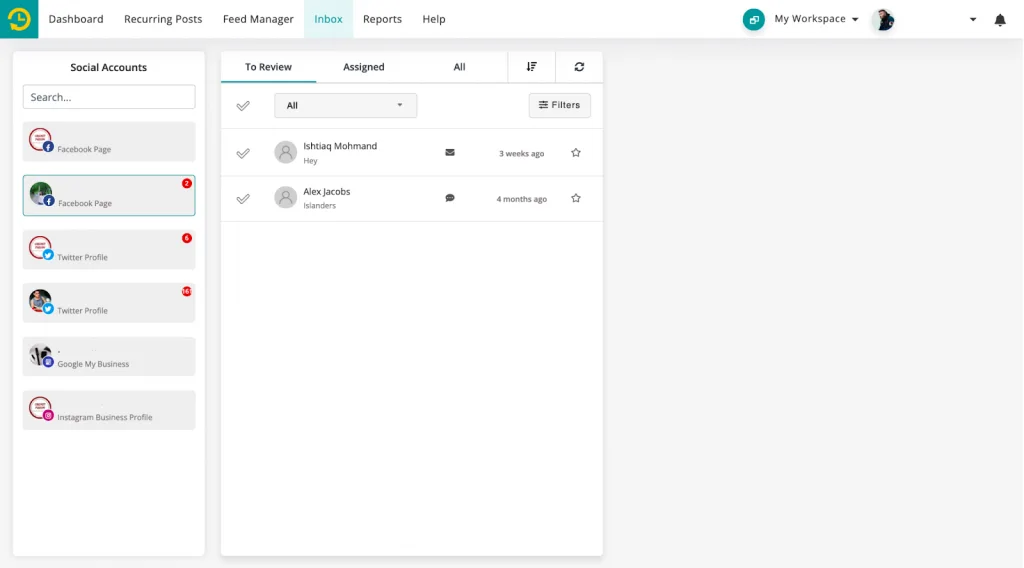Viewport: 1024px width, 568px height.
Task: Mark Ishtiaq Mohmand conversation as done
Action: (243, 153)
